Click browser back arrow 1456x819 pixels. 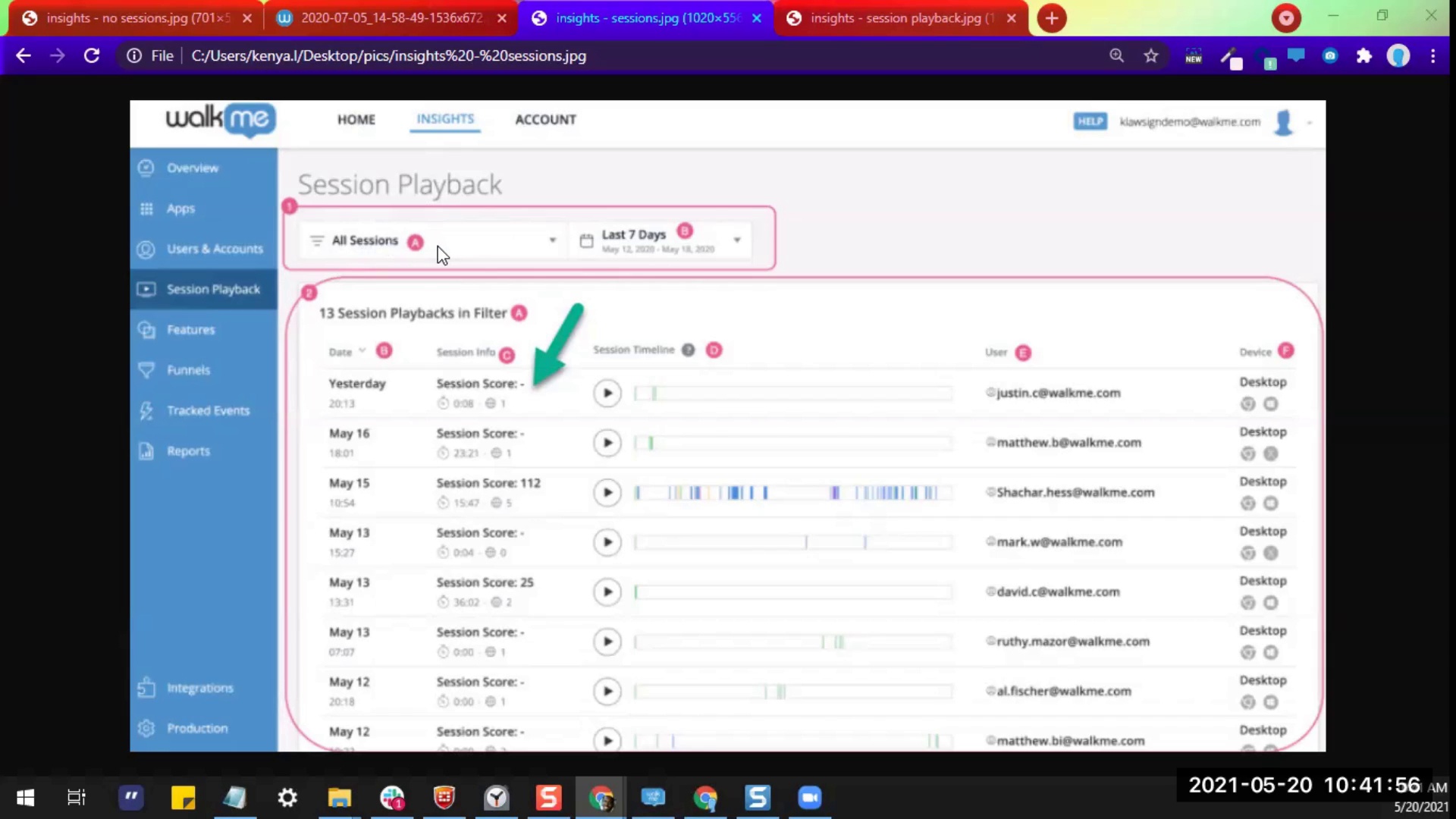pos(24,55)
